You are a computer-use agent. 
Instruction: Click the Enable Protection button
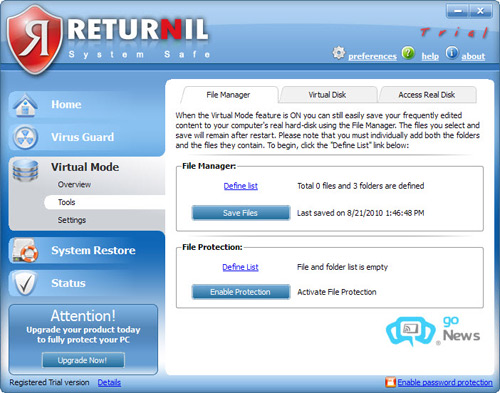pos(241,292)
